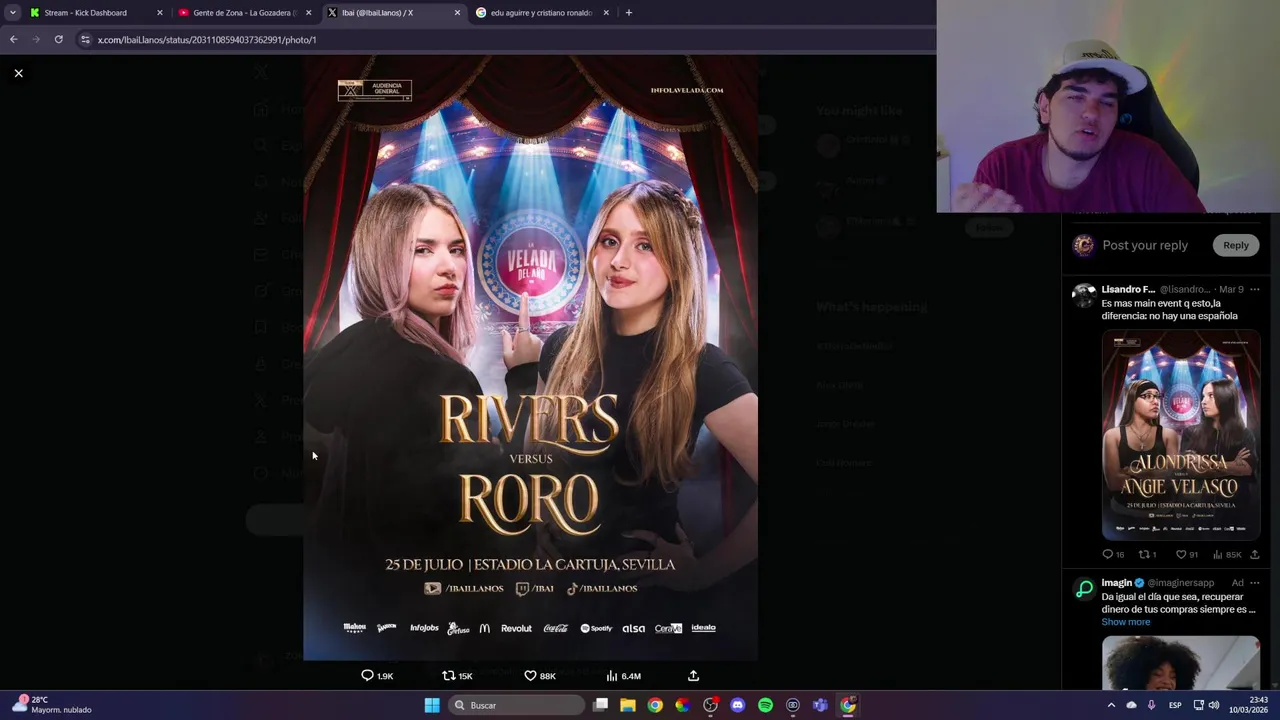The width and height of the screenshot is (1280, 720).
Task: Click the site information icon in the address bar
Action: point(85,40)
